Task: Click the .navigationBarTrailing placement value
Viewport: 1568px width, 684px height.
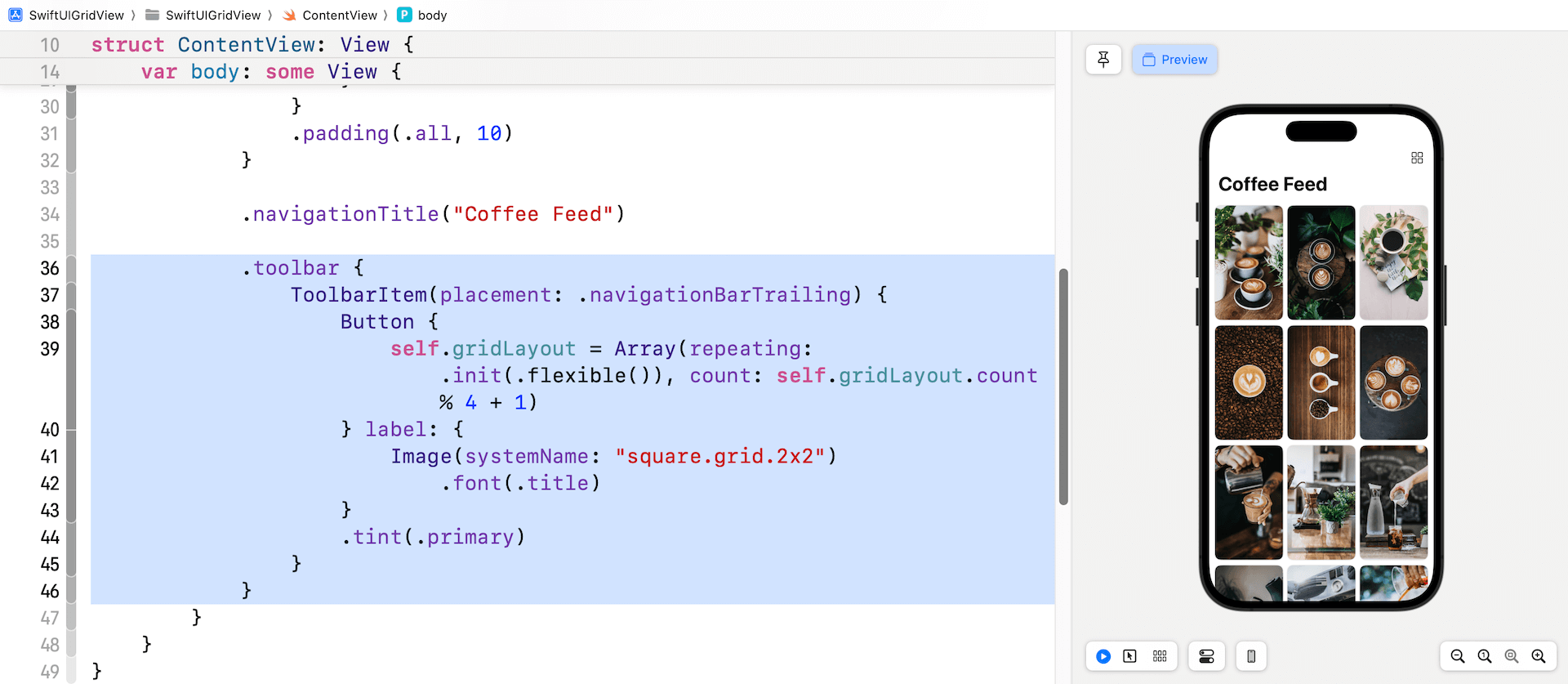Action: [x=715, y=295]
